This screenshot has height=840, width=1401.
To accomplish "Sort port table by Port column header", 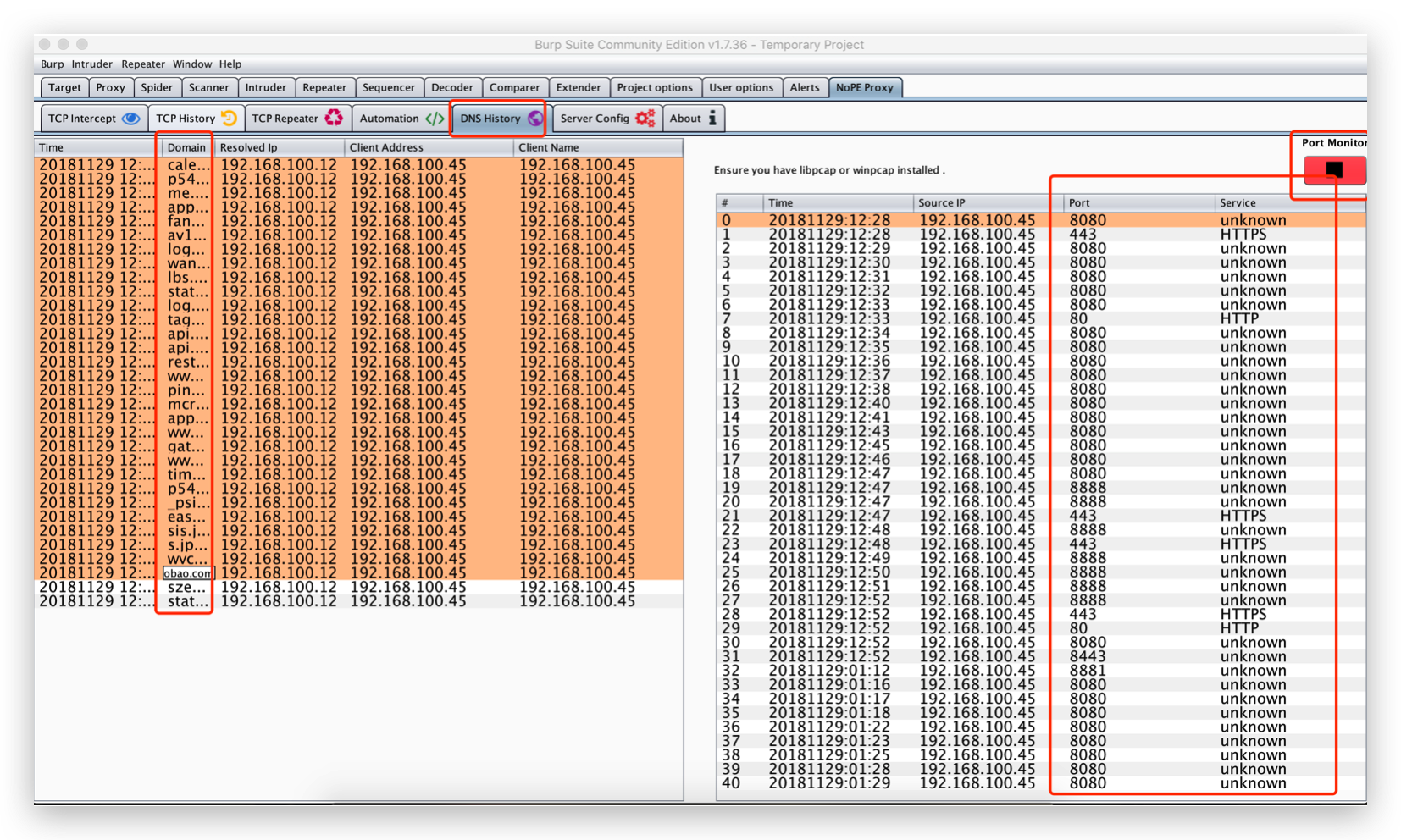I will [x=1079, y=203].
